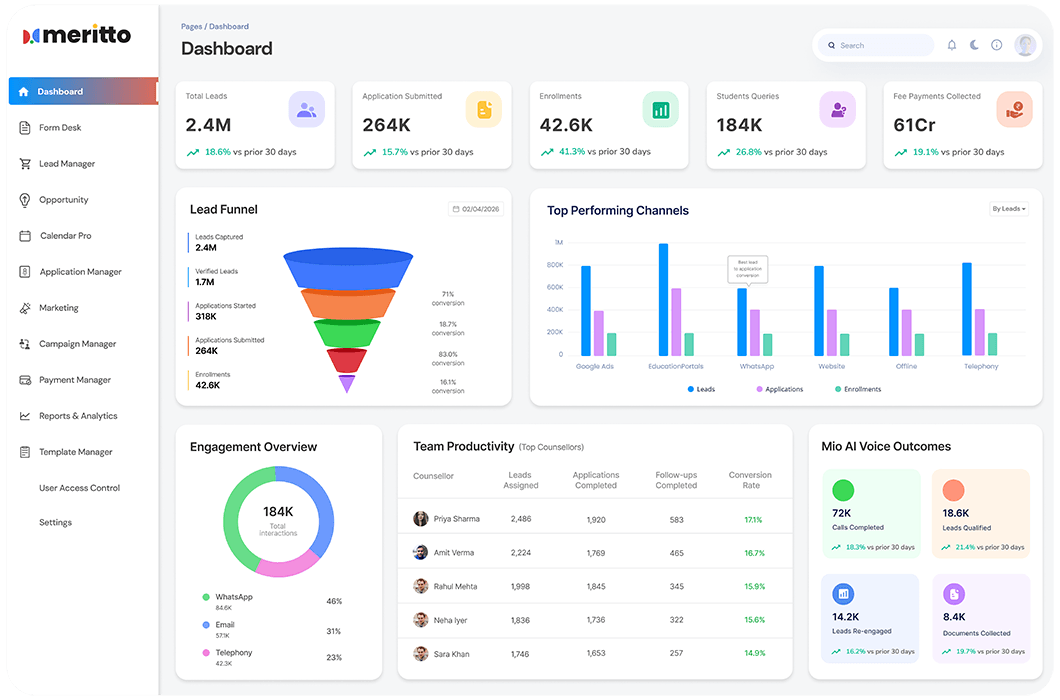The image size is (1060, 700).
Task: Open User Access Control
Action: [79, 488]
